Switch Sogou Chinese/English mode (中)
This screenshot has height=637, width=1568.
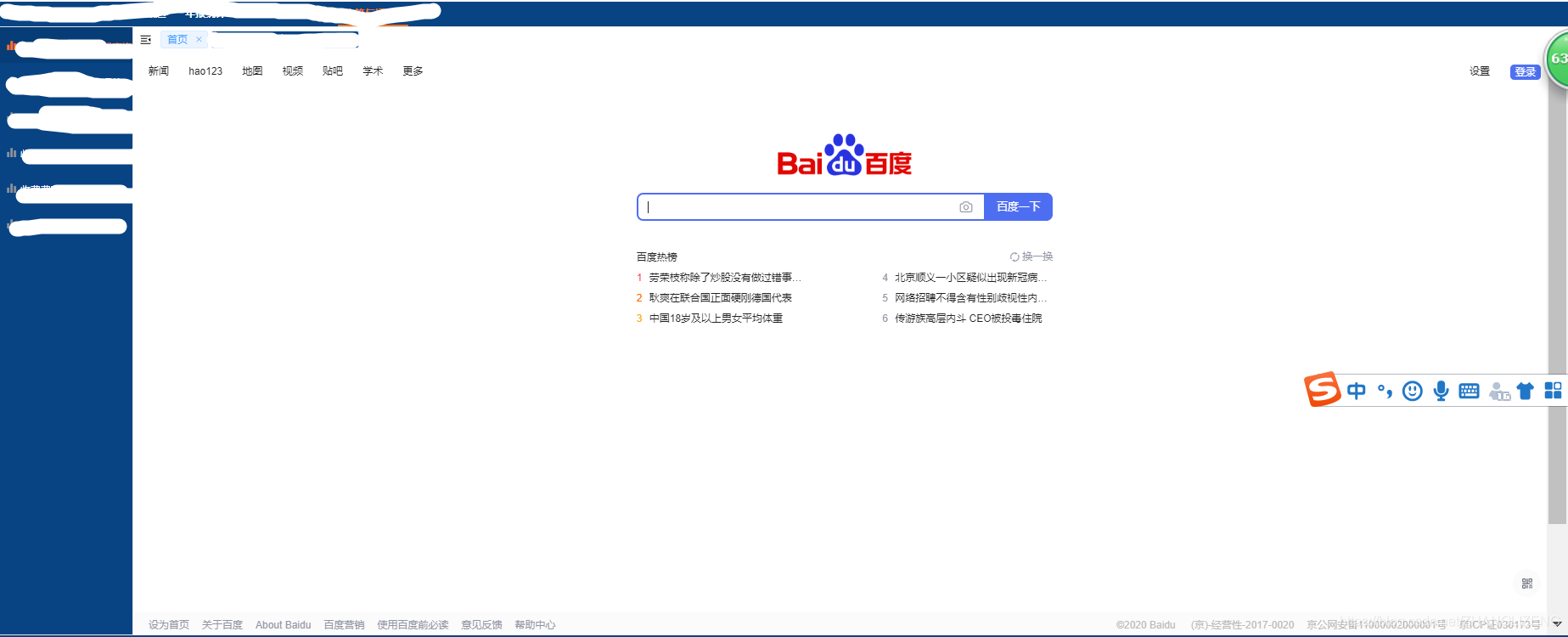pyautogui.click(x=1357, y=391)
